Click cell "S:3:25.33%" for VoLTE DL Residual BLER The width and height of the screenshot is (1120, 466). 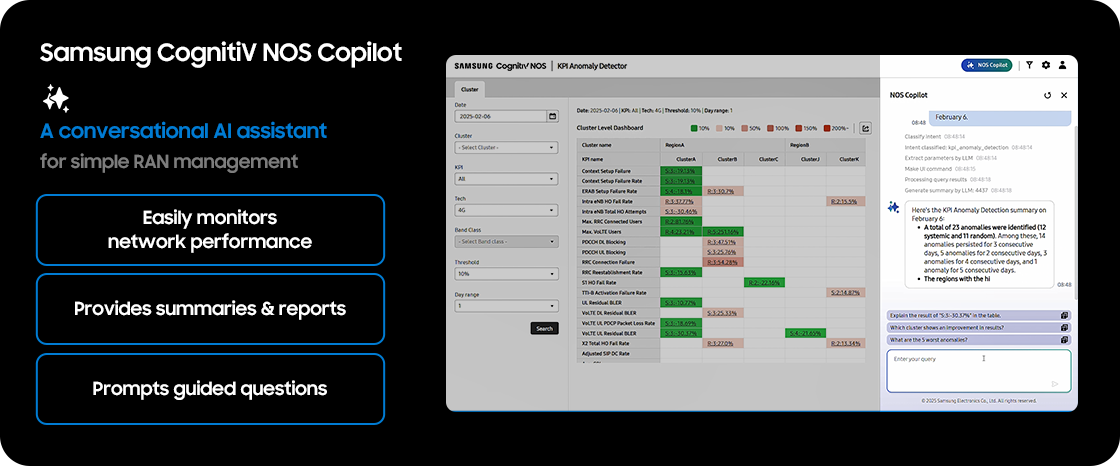pos(723,313)
